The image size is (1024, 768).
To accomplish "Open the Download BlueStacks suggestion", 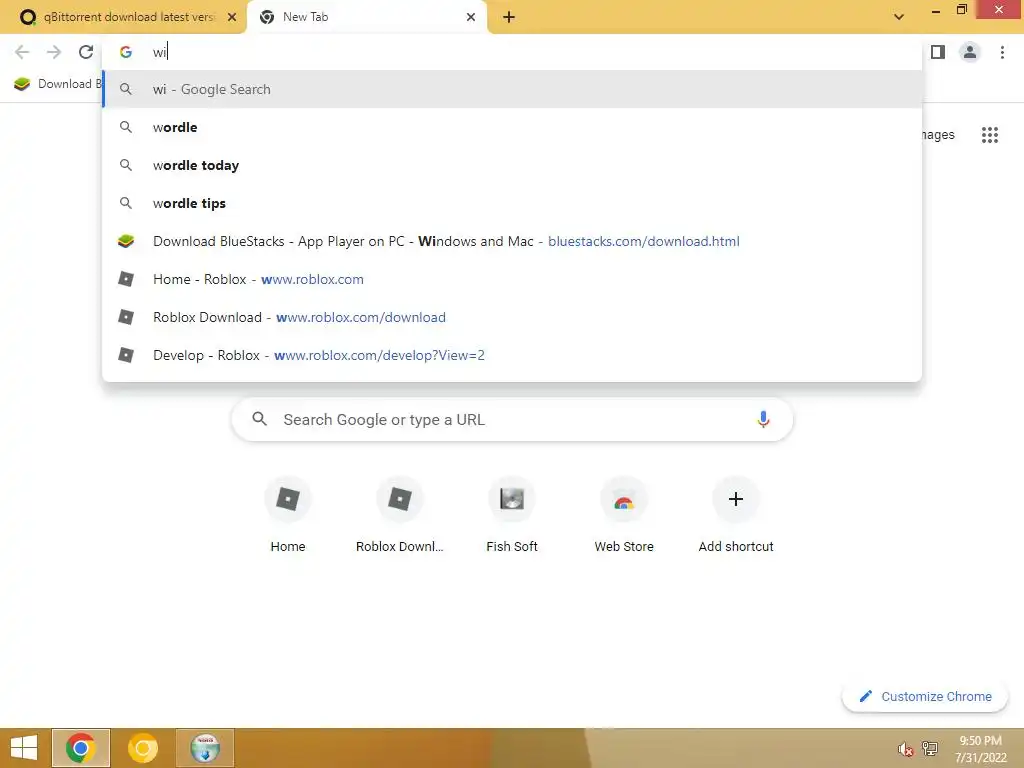I will (512, 241).
